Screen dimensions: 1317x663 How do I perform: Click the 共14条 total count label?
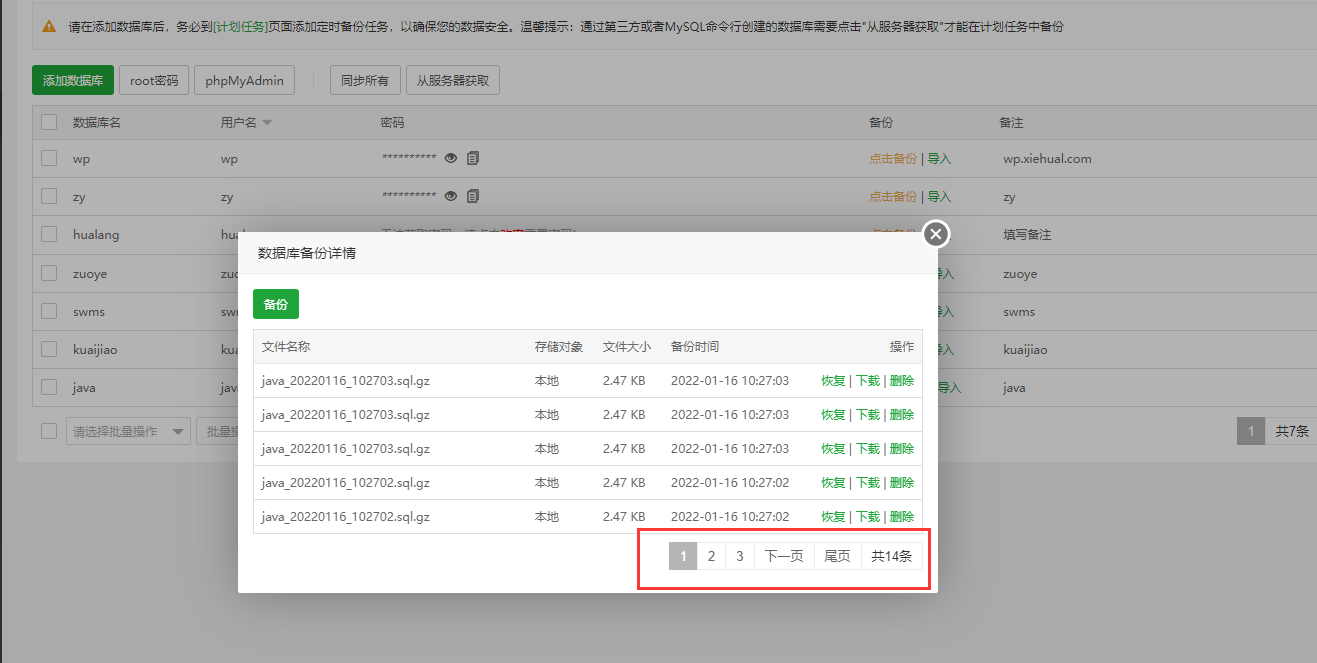[891, 556]
